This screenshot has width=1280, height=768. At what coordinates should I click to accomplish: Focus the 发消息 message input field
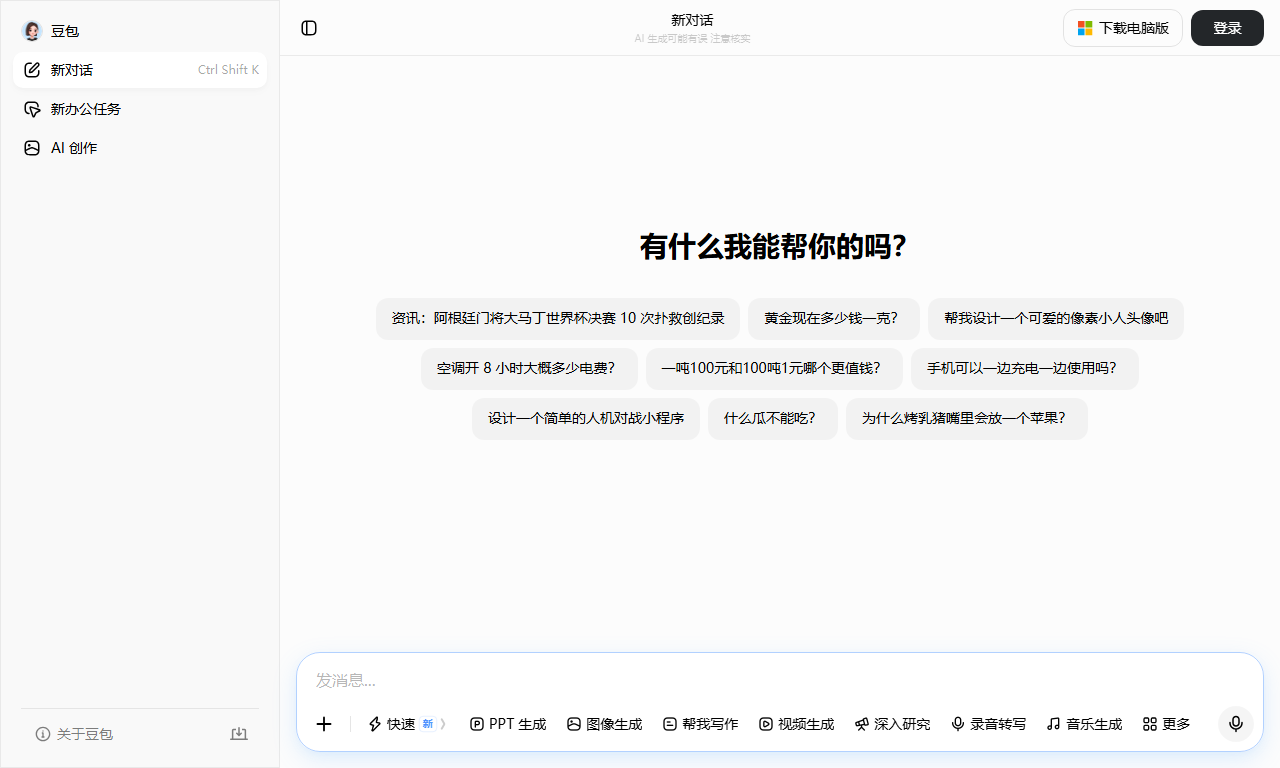click(780, 680)
